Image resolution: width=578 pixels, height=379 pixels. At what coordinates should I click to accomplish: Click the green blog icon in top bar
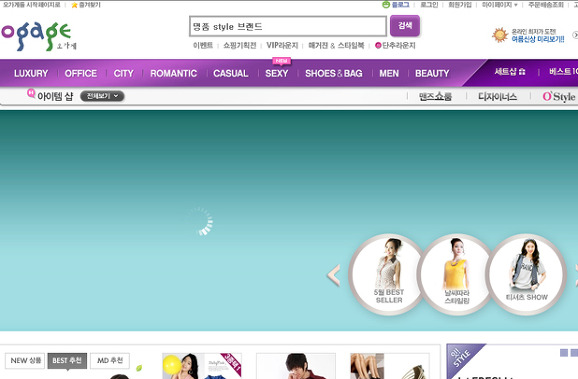386,5
